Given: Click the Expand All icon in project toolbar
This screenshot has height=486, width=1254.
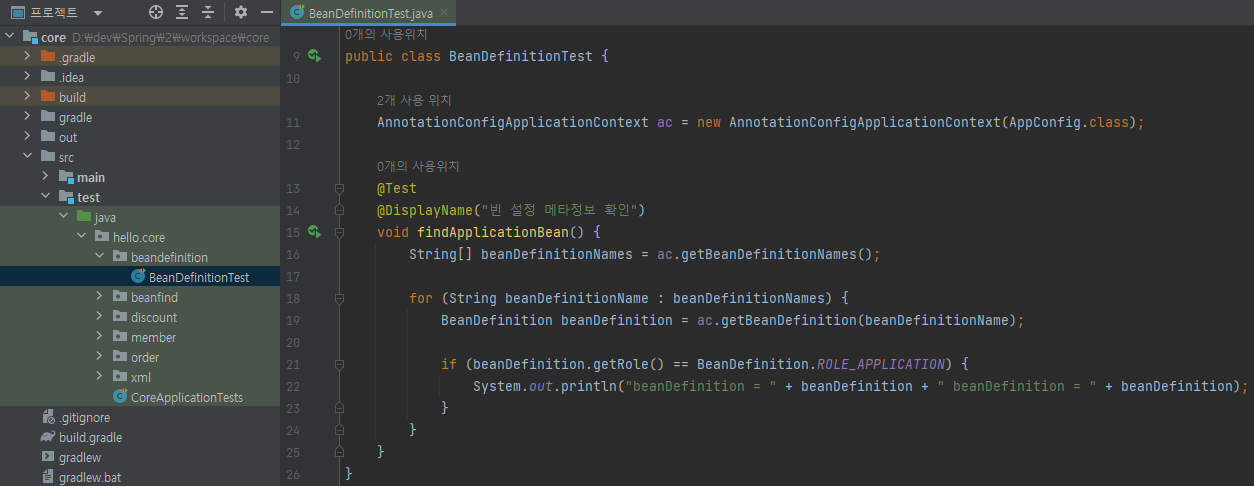Looking at the screenshot, I should coord(182,13).
